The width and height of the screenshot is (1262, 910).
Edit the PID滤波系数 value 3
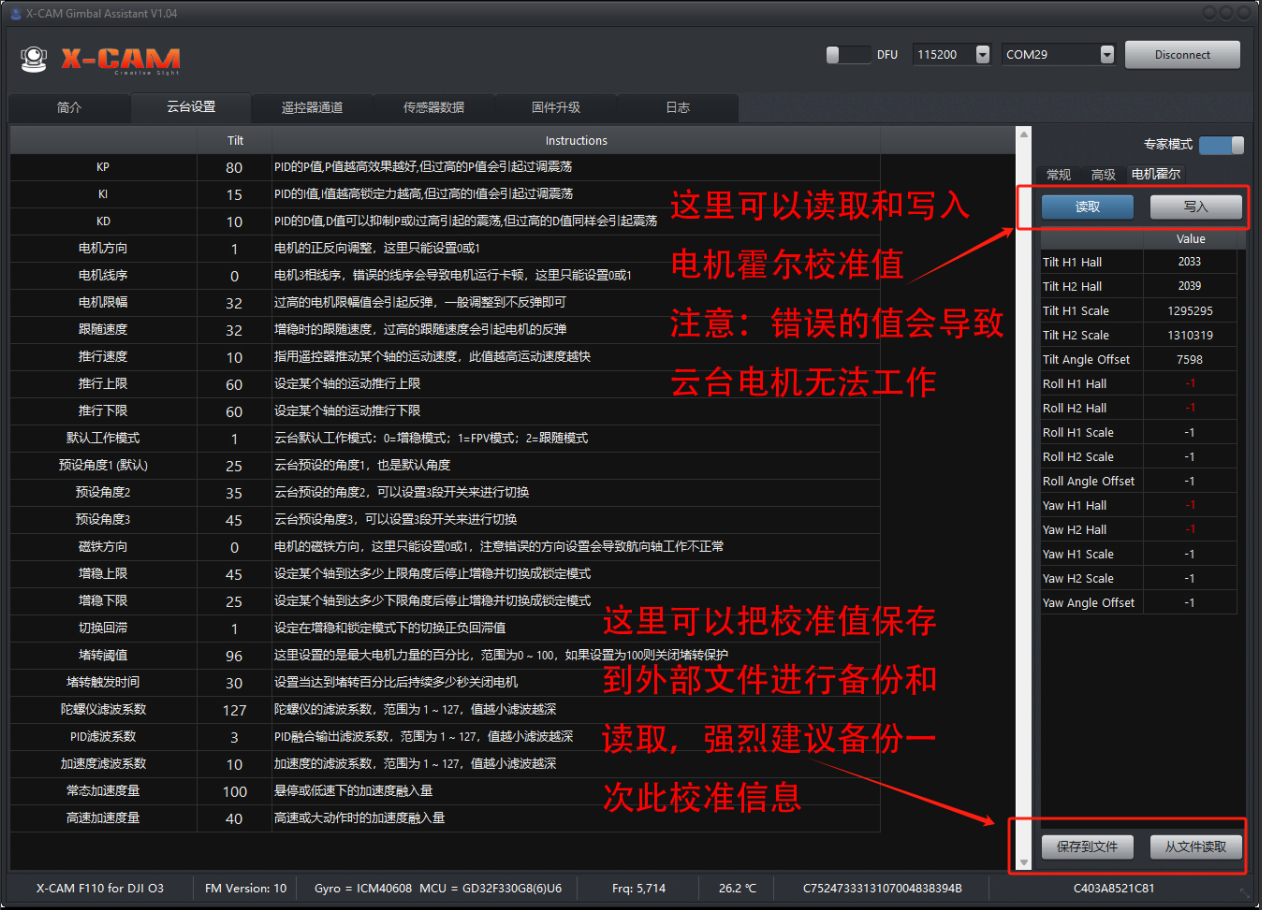tap(234, 737)
